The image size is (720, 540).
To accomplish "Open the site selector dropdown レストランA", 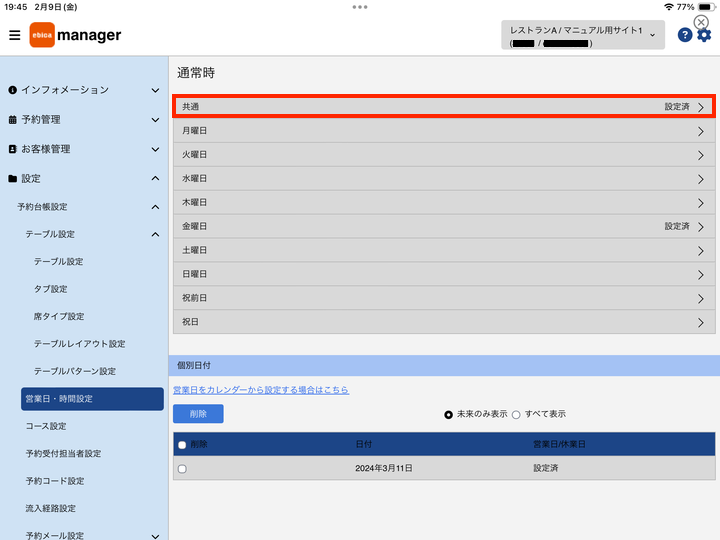I will point(583,35).
